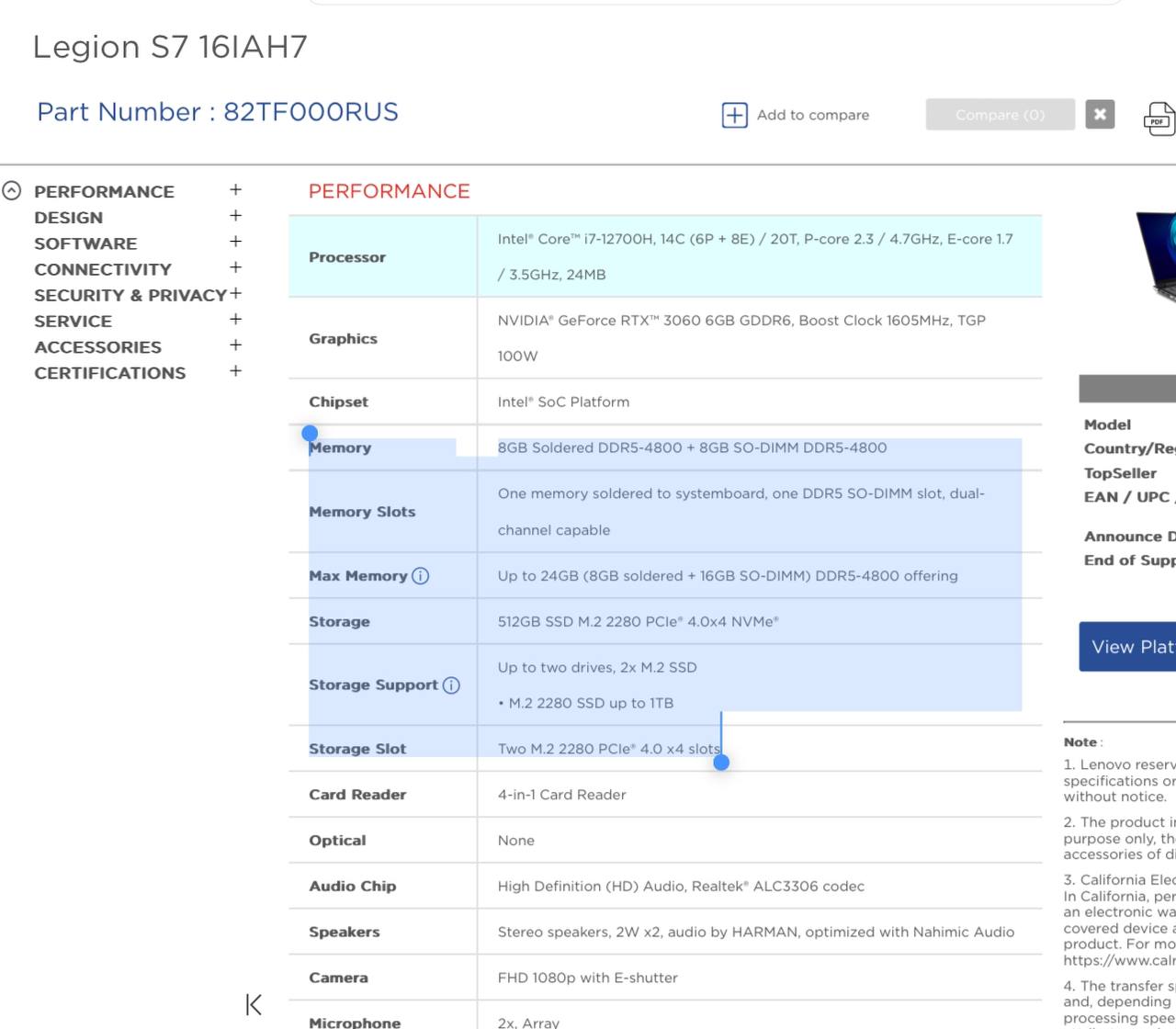This screenshot has width=1176, height=1029.
Task: Click the Memory Slots row label
Action: point(362,512)
